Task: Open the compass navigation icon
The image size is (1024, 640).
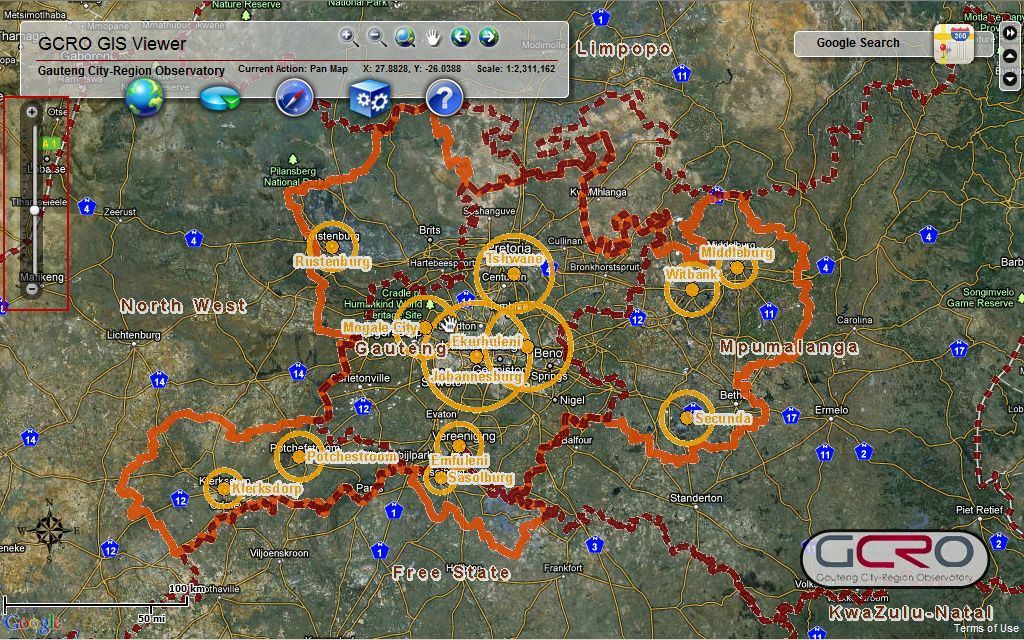Action: [x=295, y=98]
